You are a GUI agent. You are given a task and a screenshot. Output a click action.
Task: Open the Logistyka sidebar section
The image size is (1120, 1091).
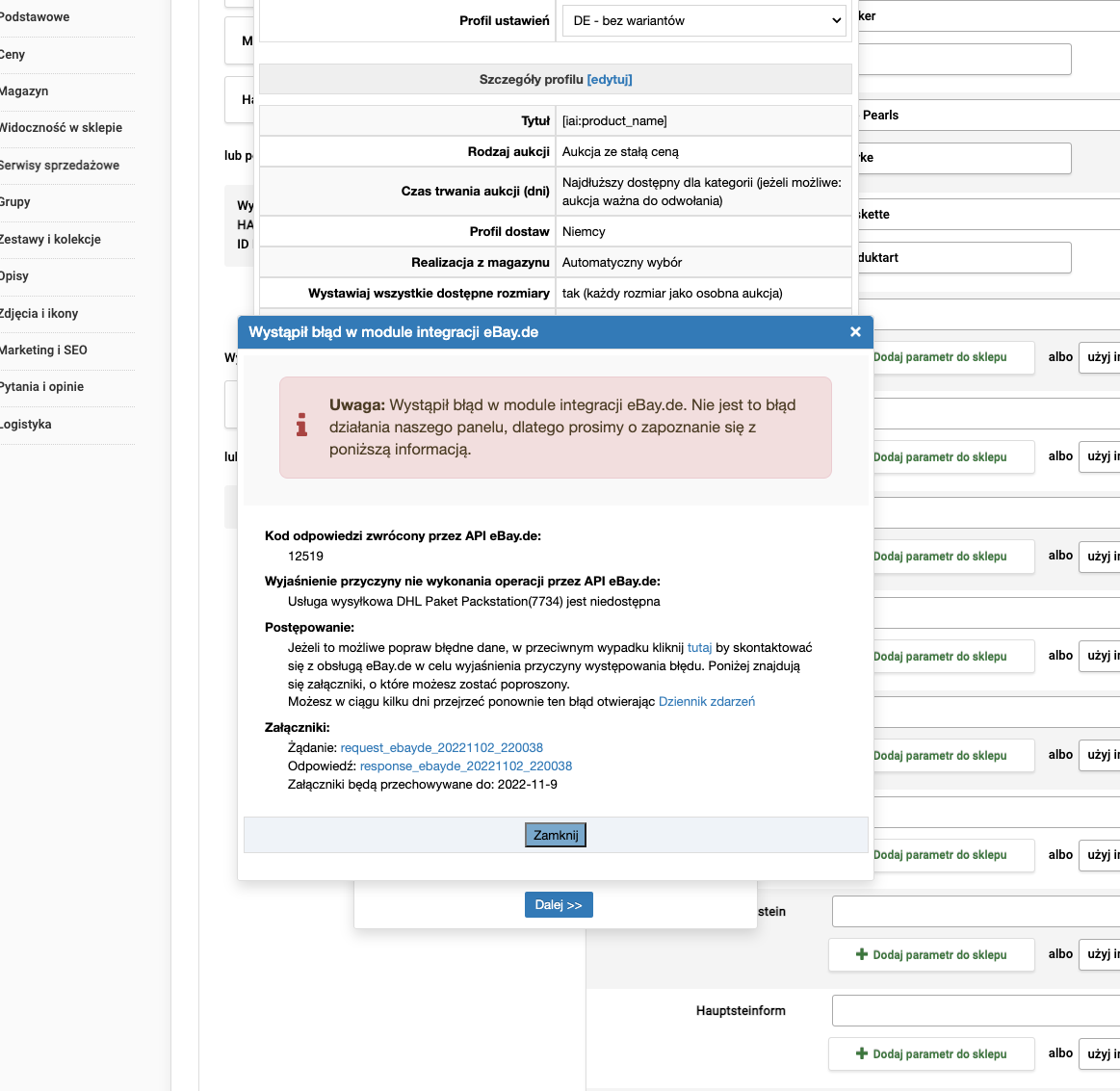tap(26, 424)
